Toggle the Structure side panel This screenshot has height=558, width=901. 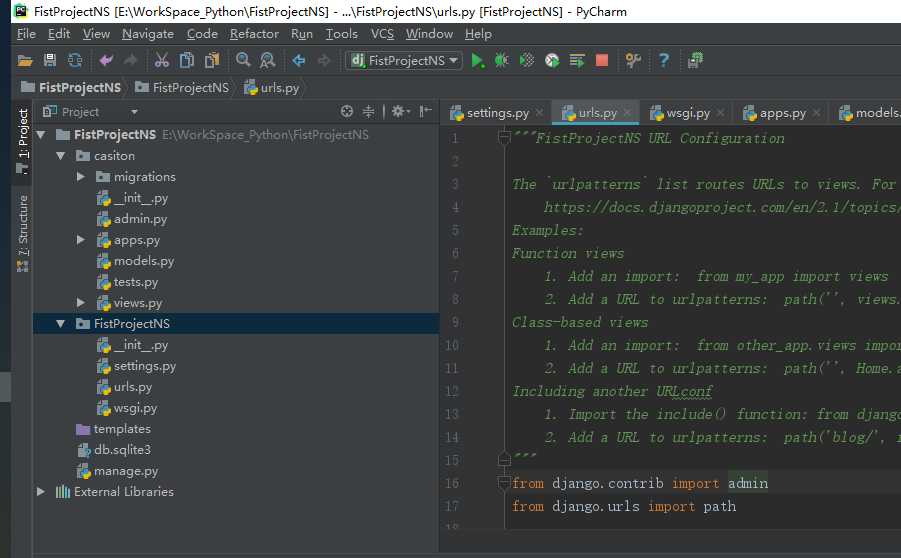click(x=22, y=232)
